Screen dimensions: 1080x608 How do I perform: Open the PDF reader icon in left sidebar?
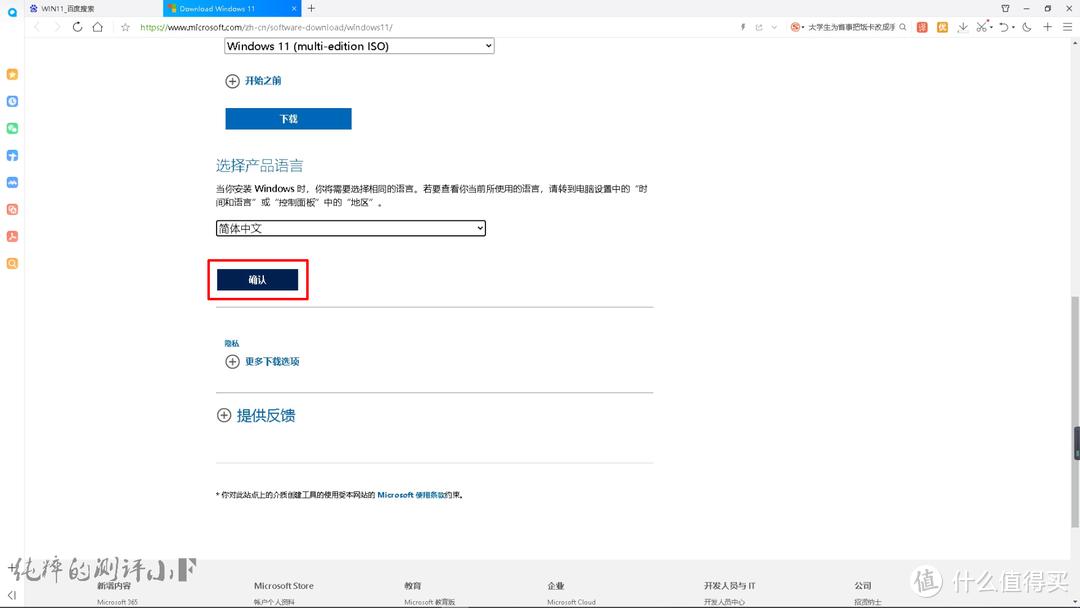click(13, 236)
